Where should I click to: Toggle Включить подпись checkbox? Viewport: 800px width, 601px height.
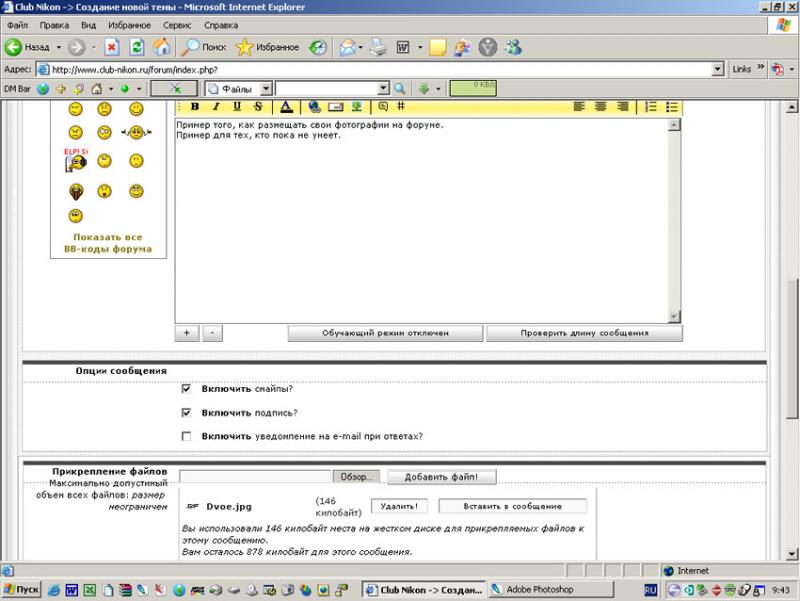tap(186, 412)
